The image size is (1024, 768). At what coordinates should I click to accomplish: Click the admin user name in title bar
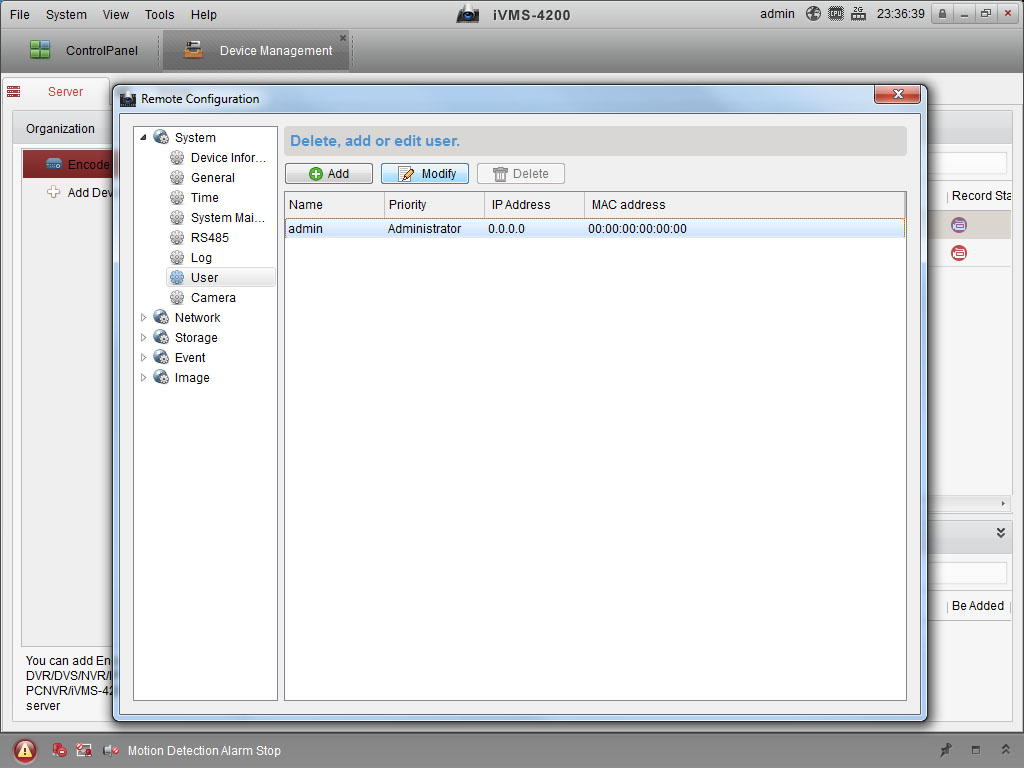777,14
